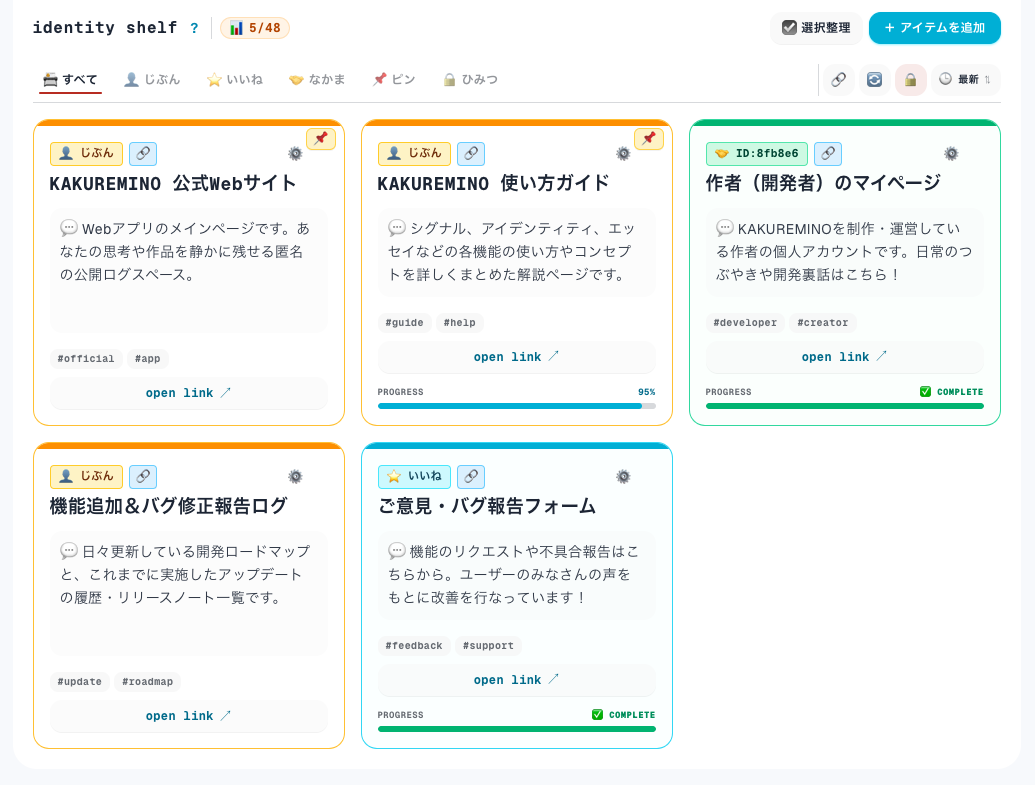Click gear icon on 機能追加＆バグ修正報告ログ card
The width and height of the screenshot is (1035, 785).
pos(295,477)
